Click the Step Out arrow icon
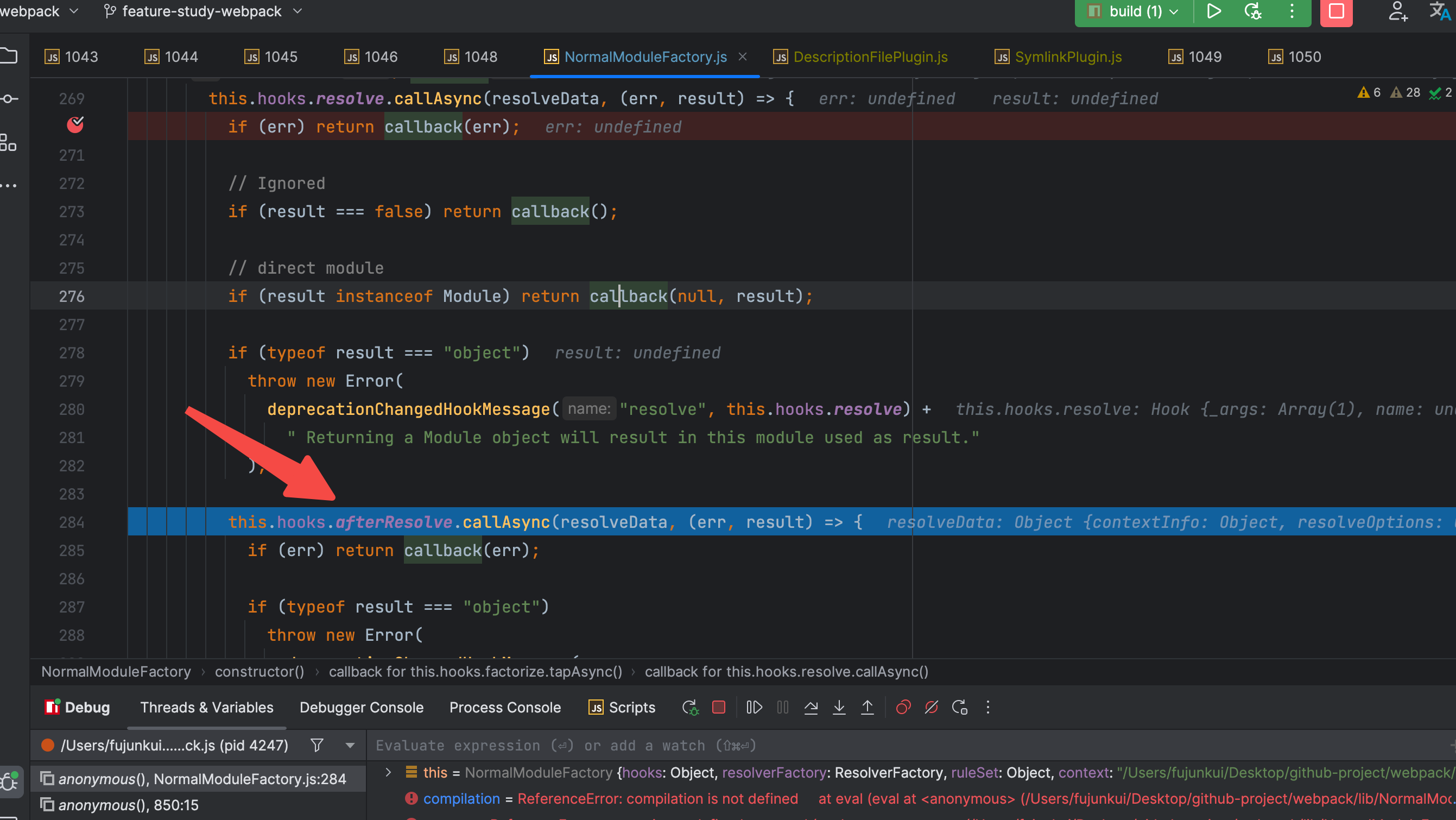Screen dimensions: 1456x820 tap(867, 708)
